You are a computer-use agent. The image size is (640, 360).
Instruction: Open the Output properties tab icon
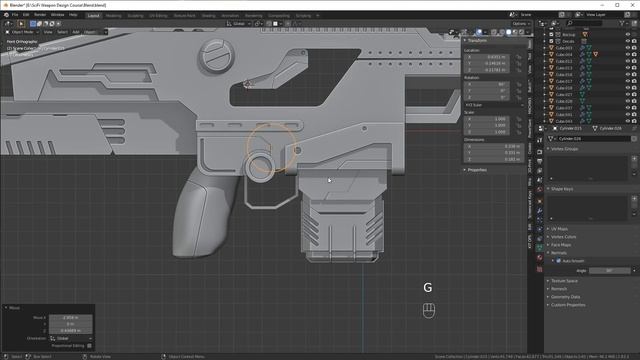pyautogui.click(x=540, y=161)
